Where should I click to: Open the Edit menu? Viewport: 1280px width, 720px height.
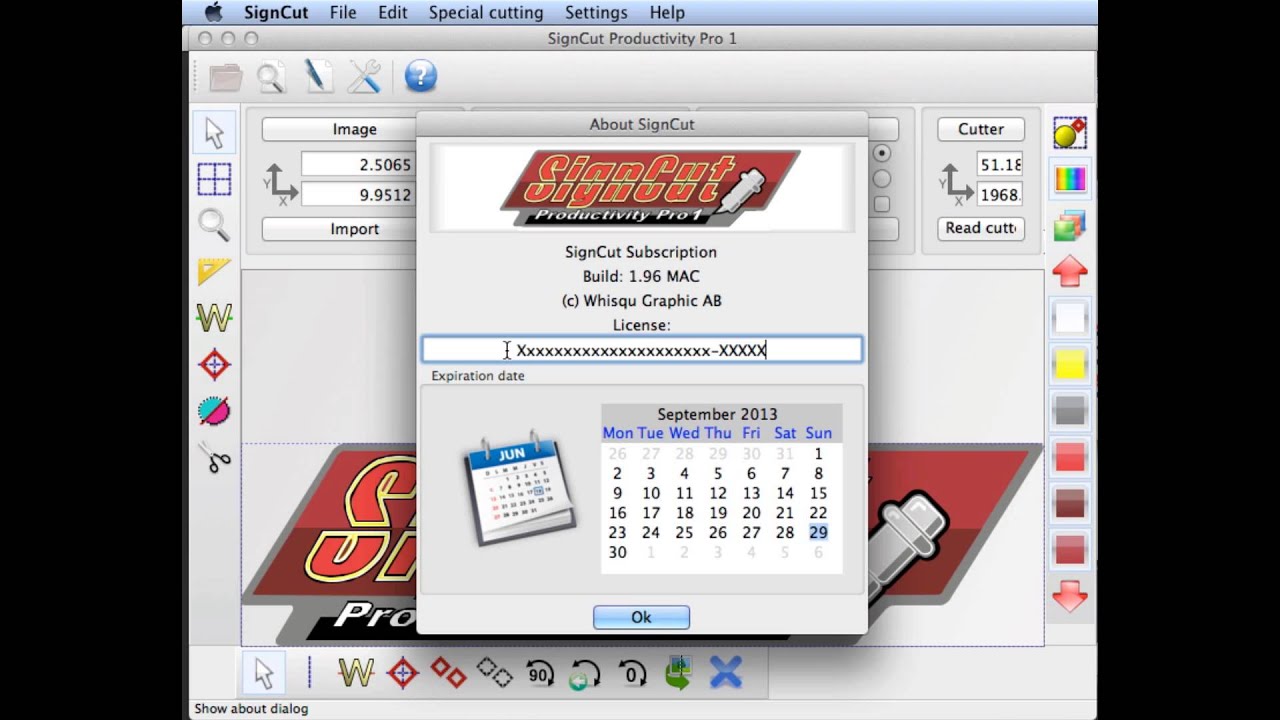393,13
